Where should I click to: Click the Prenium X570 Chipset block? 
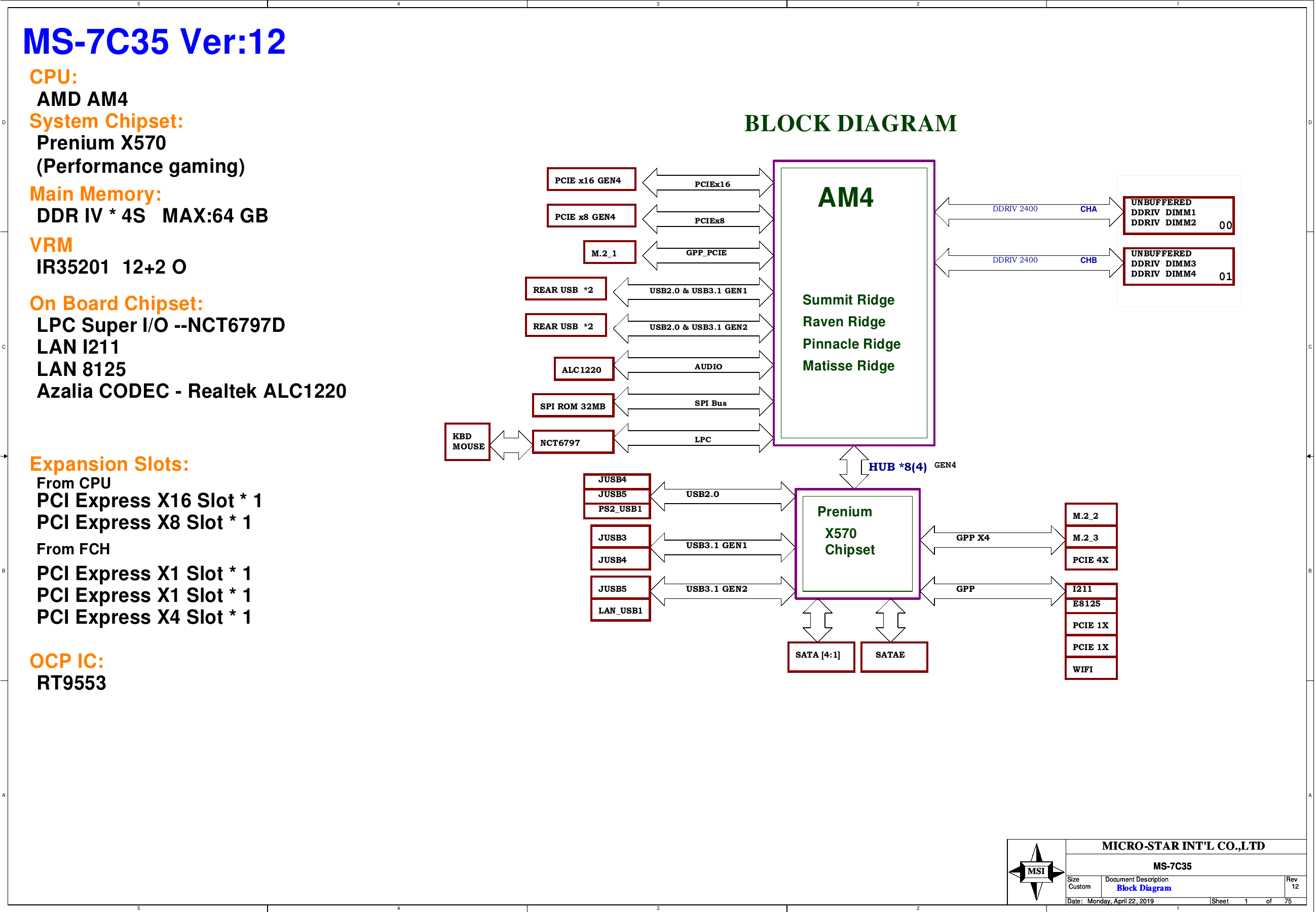coord(856,544)
